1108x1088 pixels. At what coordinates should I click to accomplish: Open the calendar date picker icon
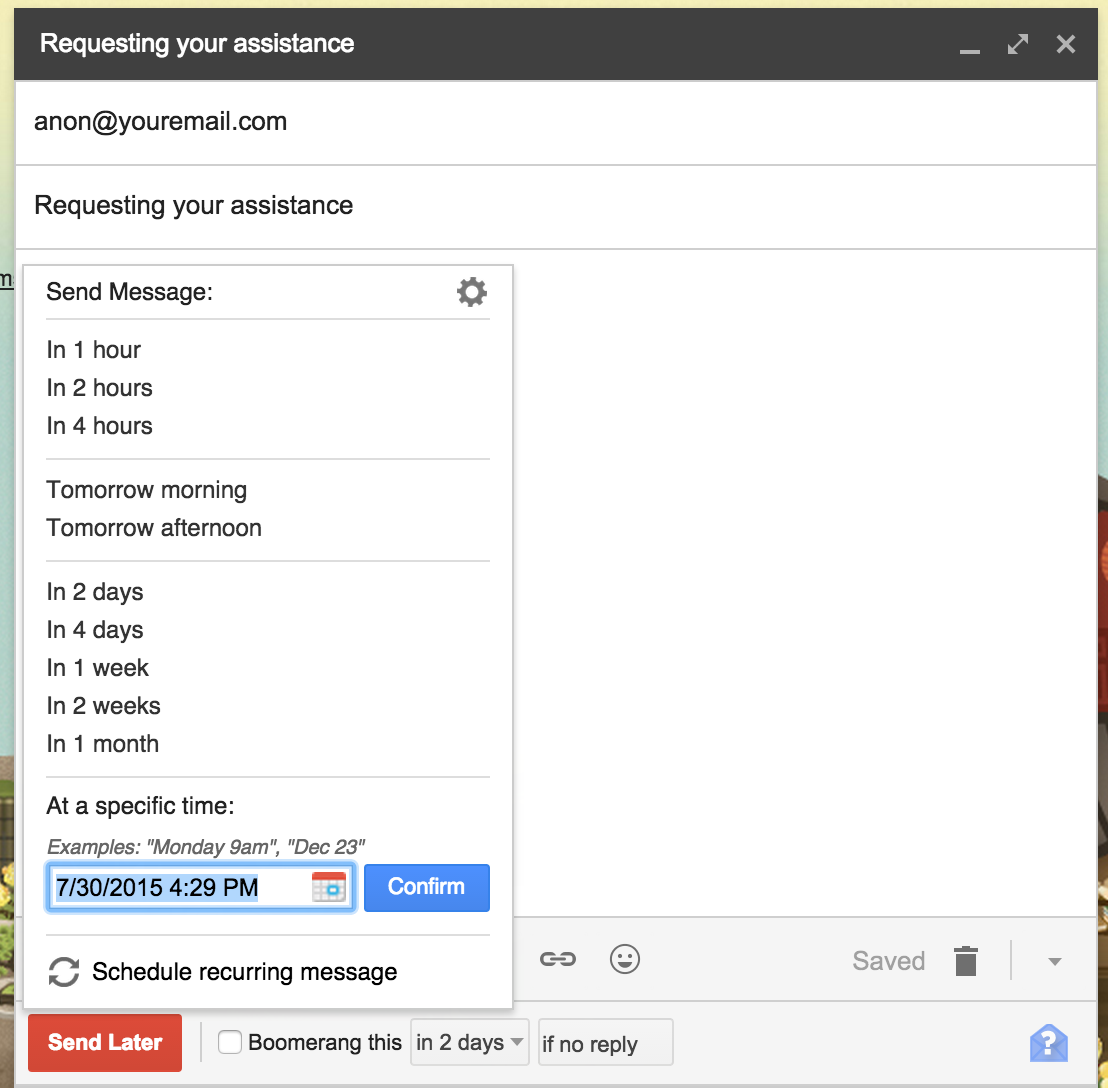329,887
